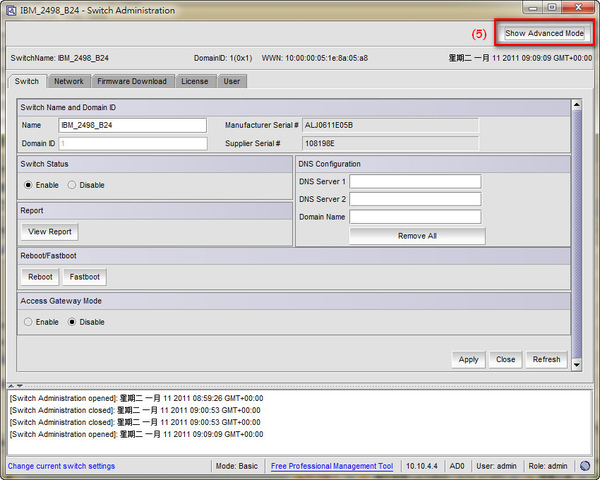Expand log pane with the down arrow
Image resolution: width=600 pixels, height=480 pixels.
pos(20,385)
